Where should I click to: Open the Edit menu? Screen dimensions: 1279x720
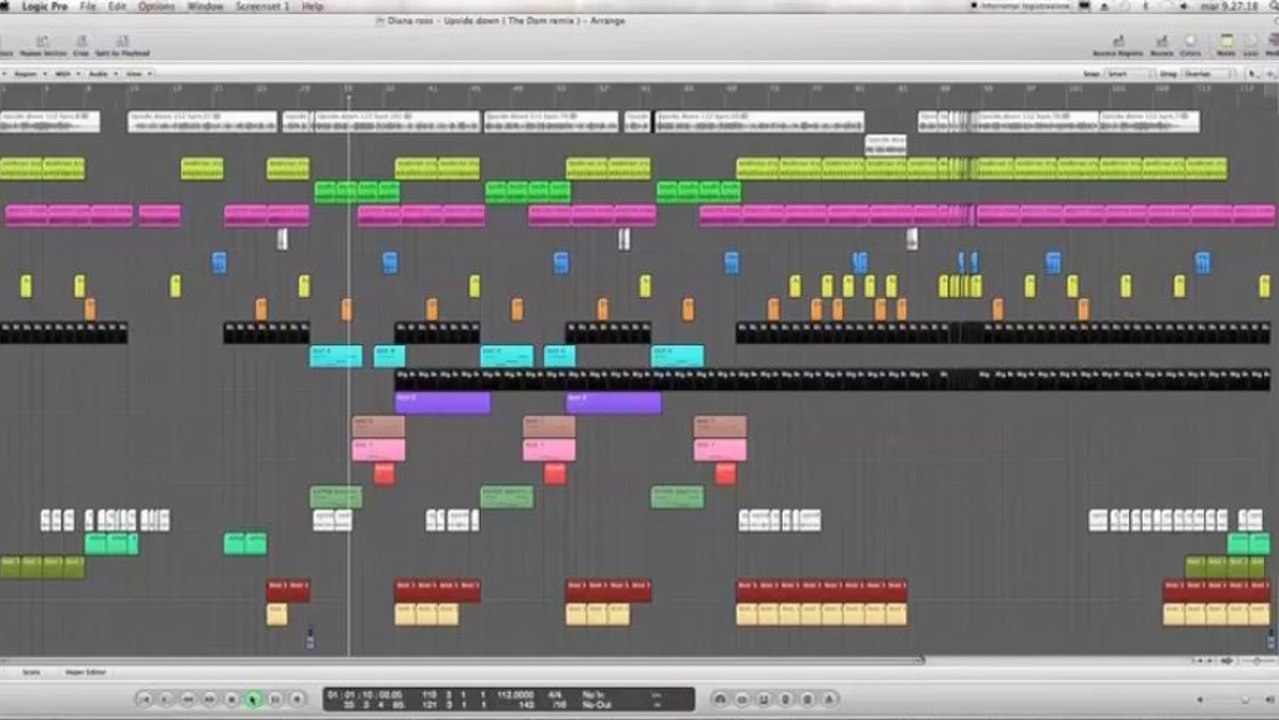point(117,6)
